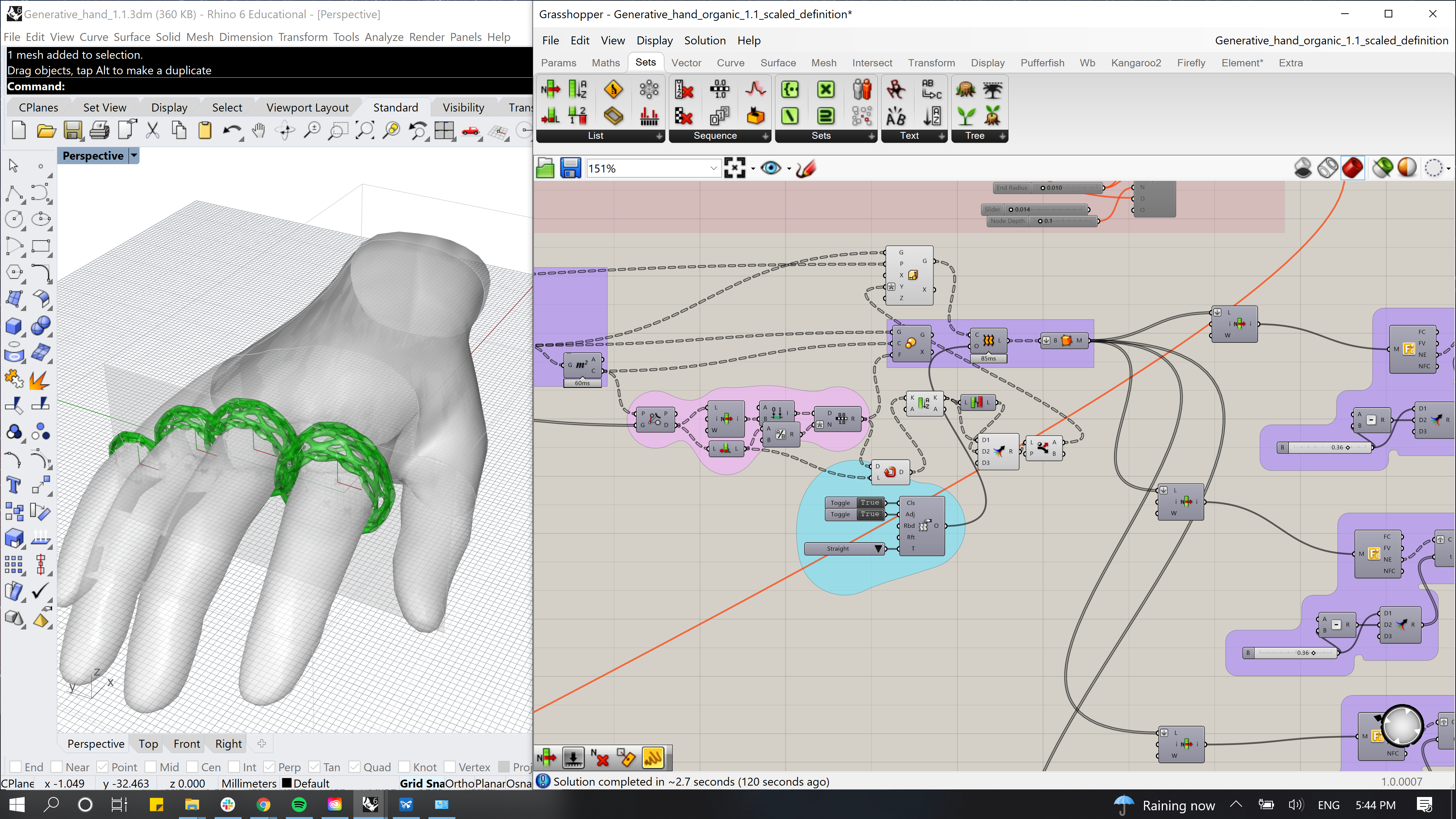
Task: Switch to the Mesh tab in Grasshopper
Action: click(824, 63)
